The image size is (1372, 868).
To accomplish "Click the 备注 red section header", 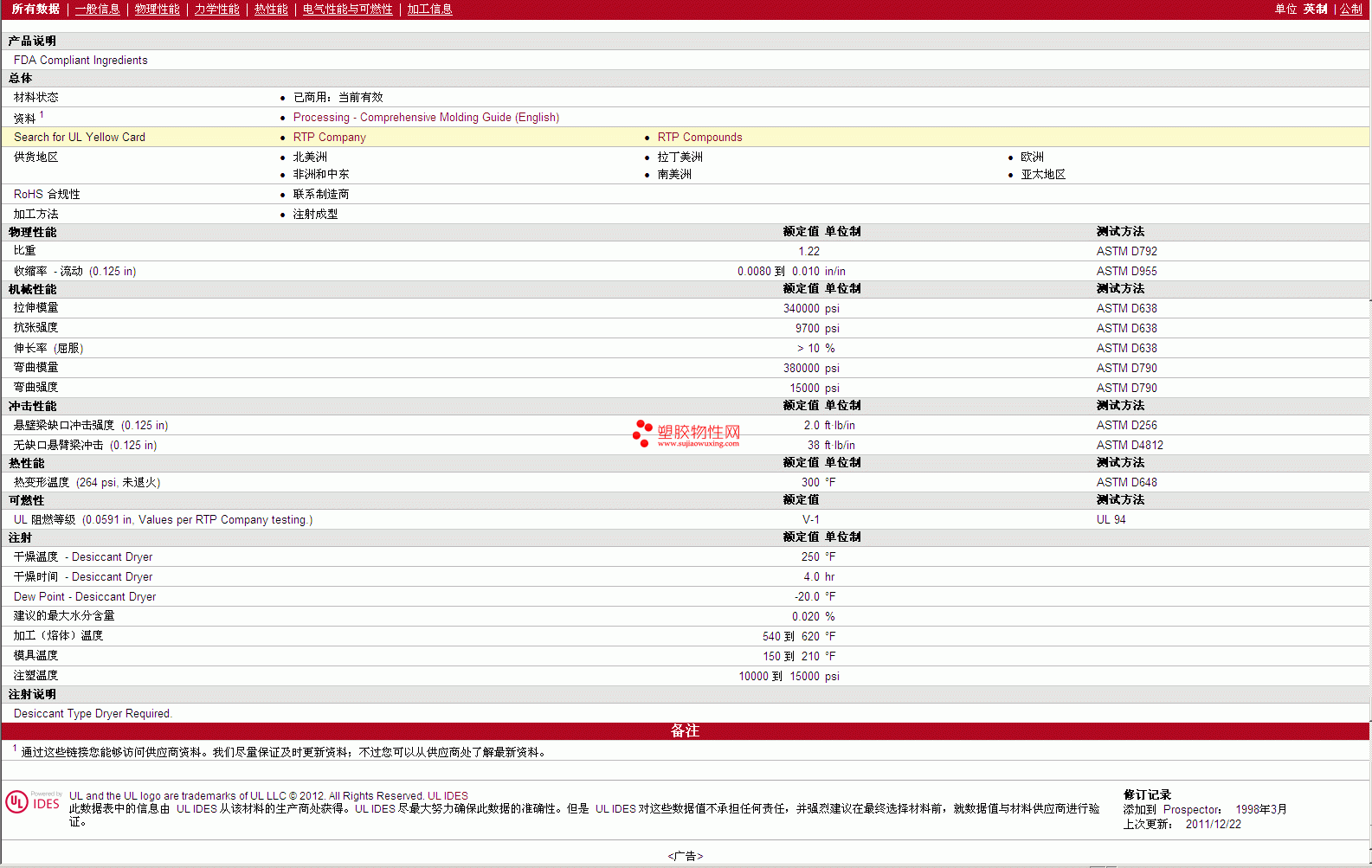I will (685, 731).
